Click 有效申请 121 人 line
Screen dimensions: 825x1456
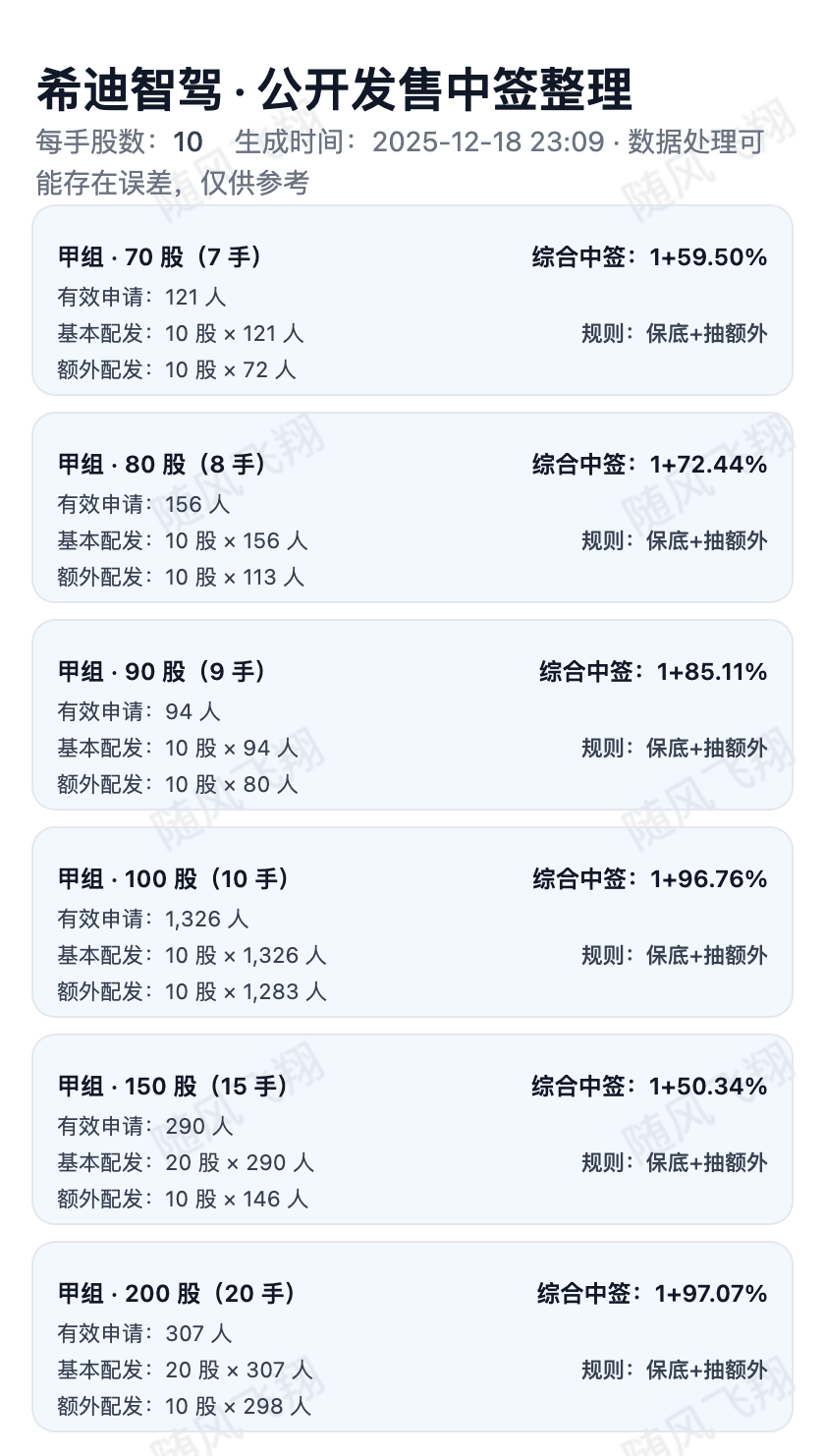click(x=141, y=297)
